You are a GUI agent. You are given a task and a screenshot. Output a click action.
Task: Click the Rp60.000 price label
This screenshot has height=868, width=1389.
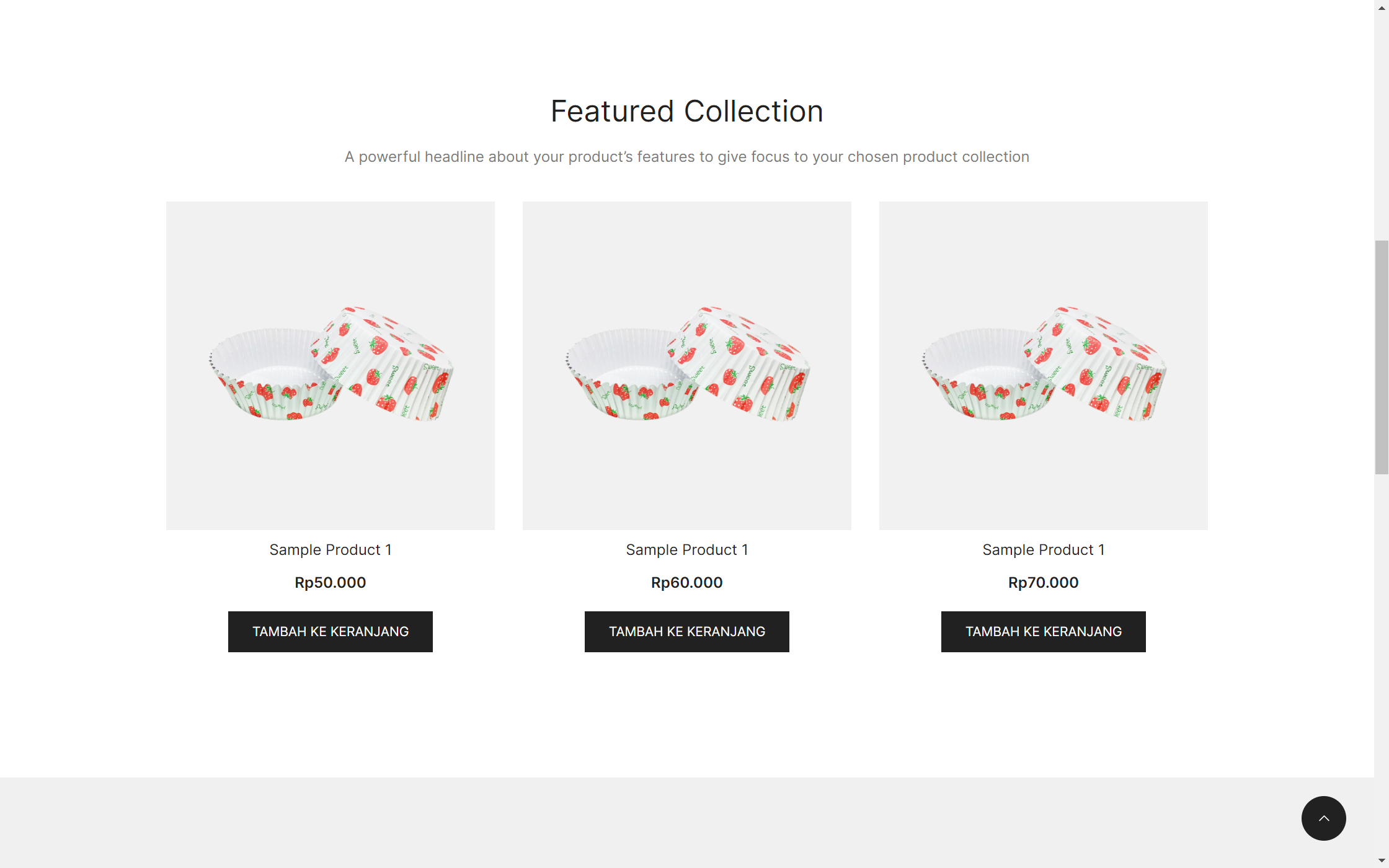point(687,583)
